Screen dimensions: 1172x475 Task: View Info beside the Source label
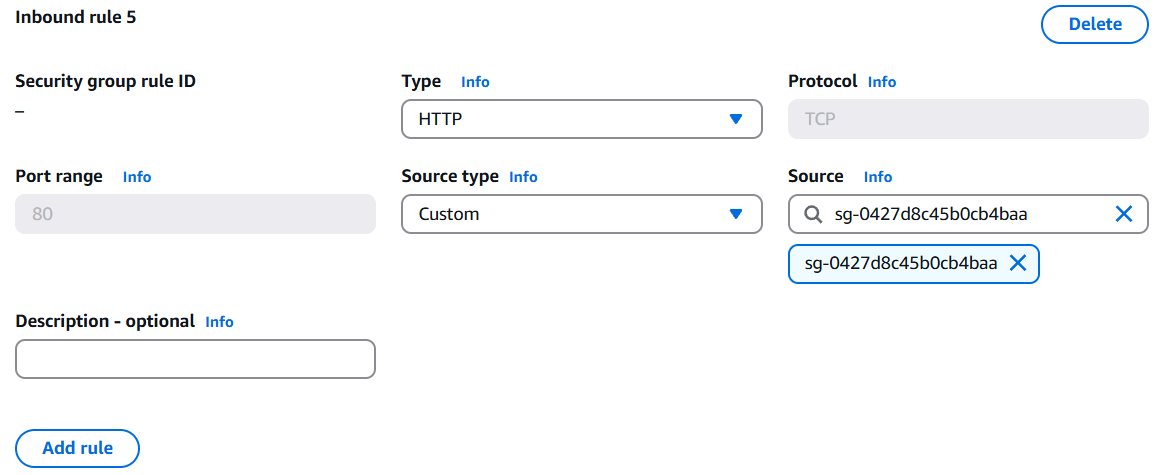pos(878,177)
